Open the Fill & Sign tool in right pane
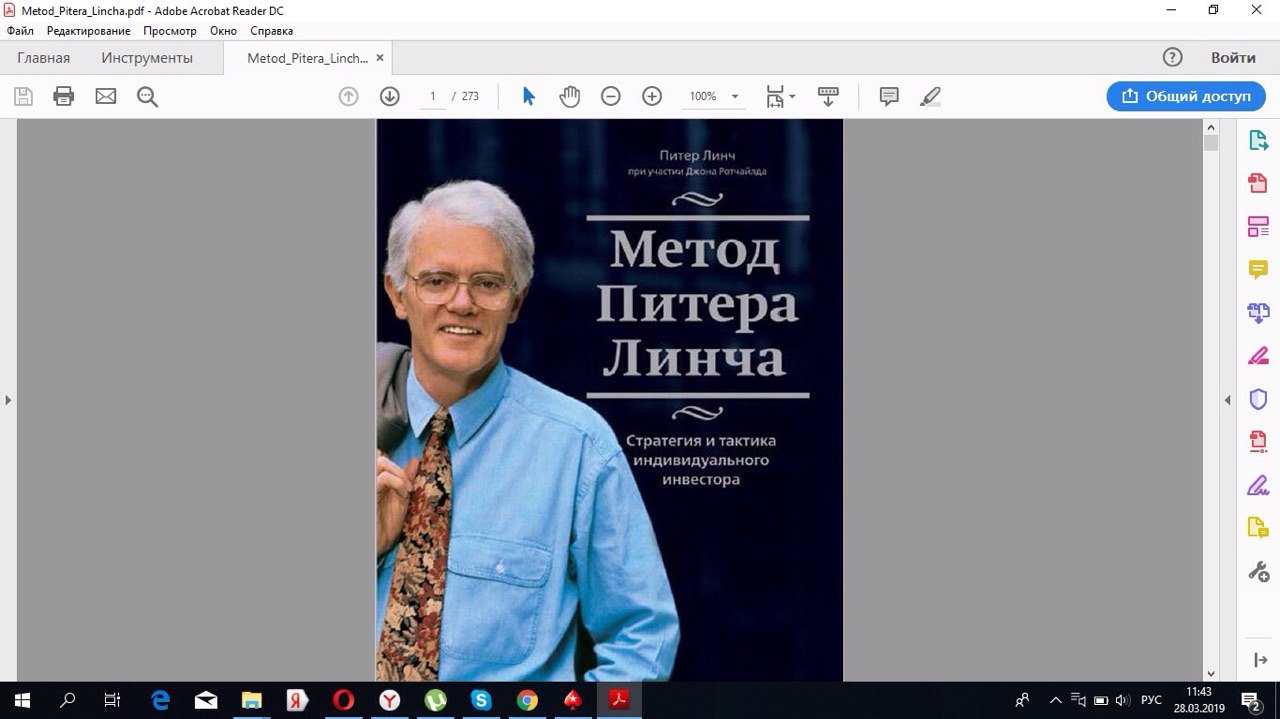The height and width of the screenshot is (719, 1280). 1258,486
